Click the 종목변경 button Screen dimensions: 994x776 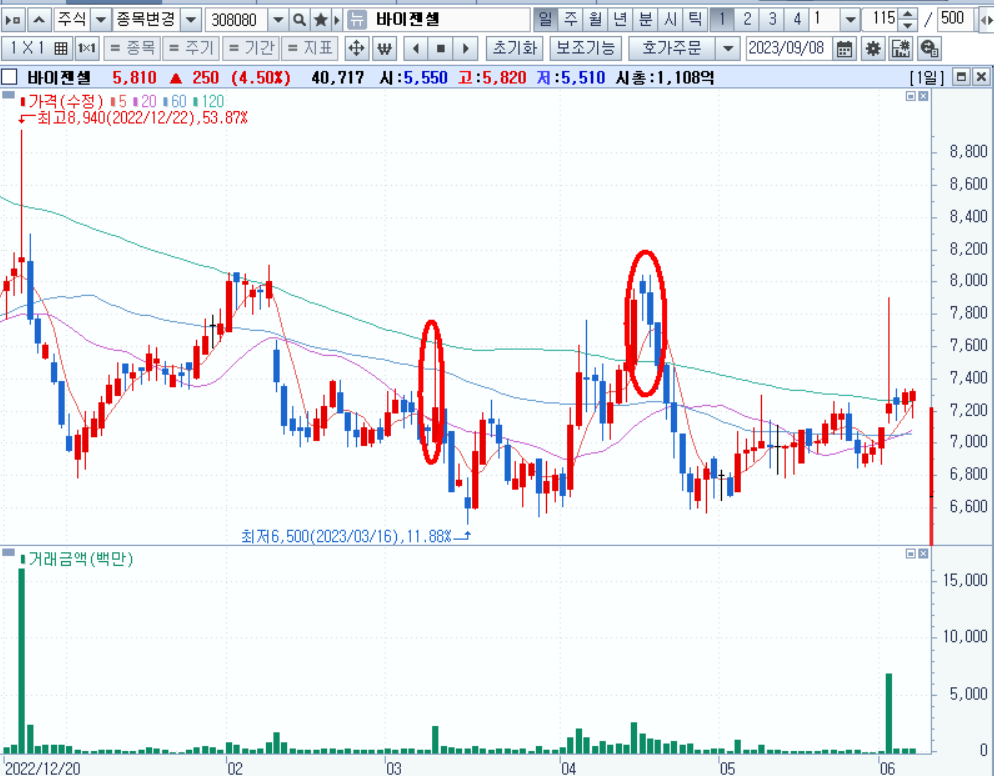146,20
